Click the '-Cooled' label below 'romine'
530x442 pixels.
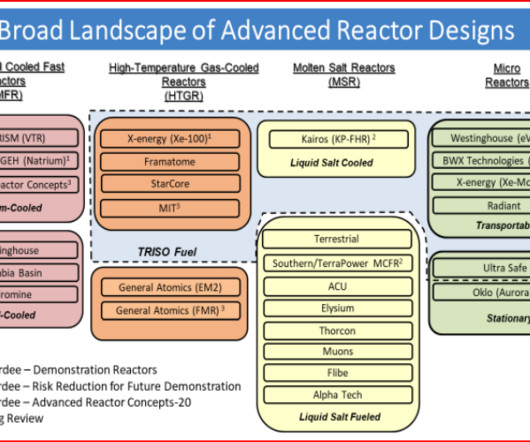18,315
